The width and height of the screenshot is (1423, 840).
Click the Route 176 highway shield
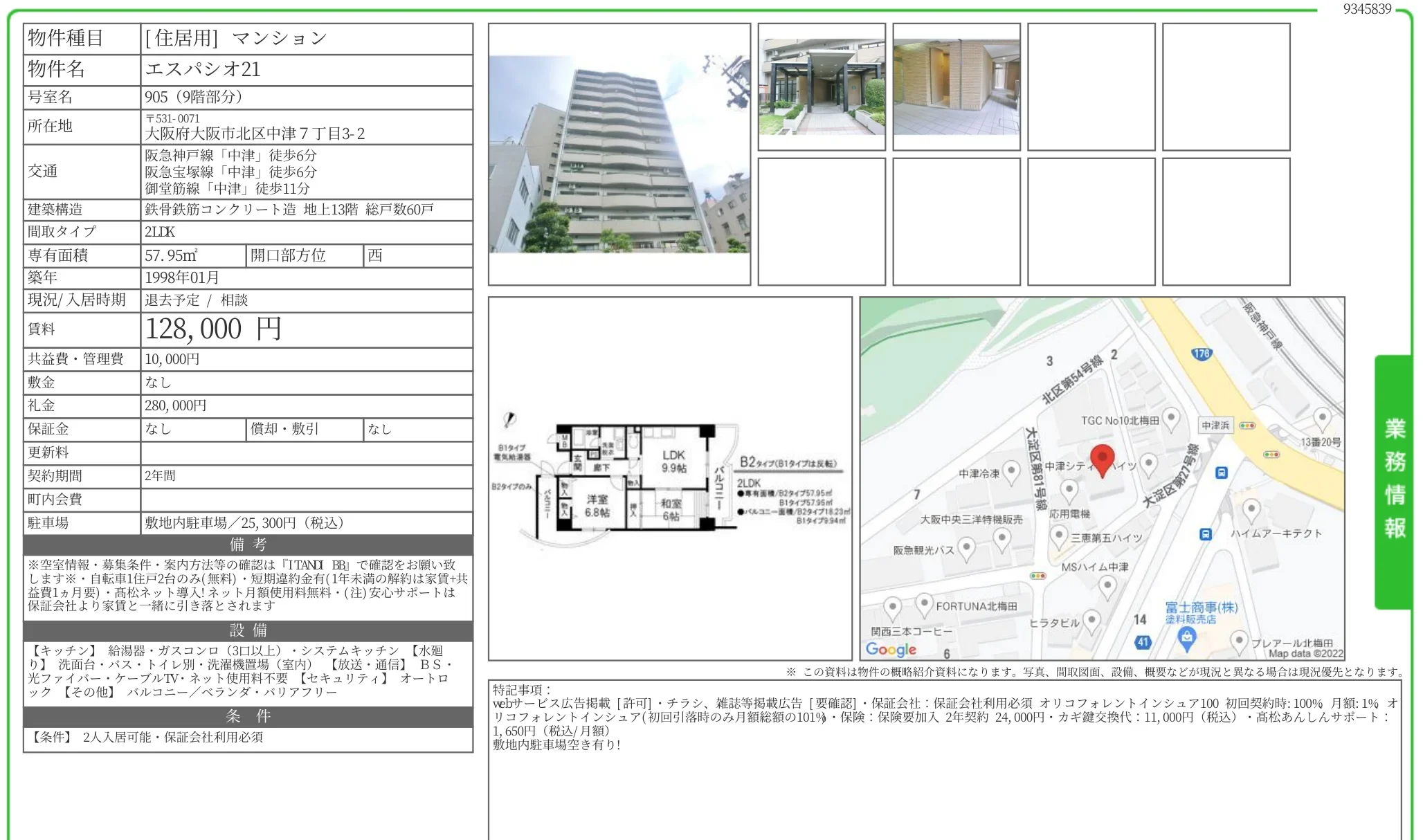(x=1202, y=354)
